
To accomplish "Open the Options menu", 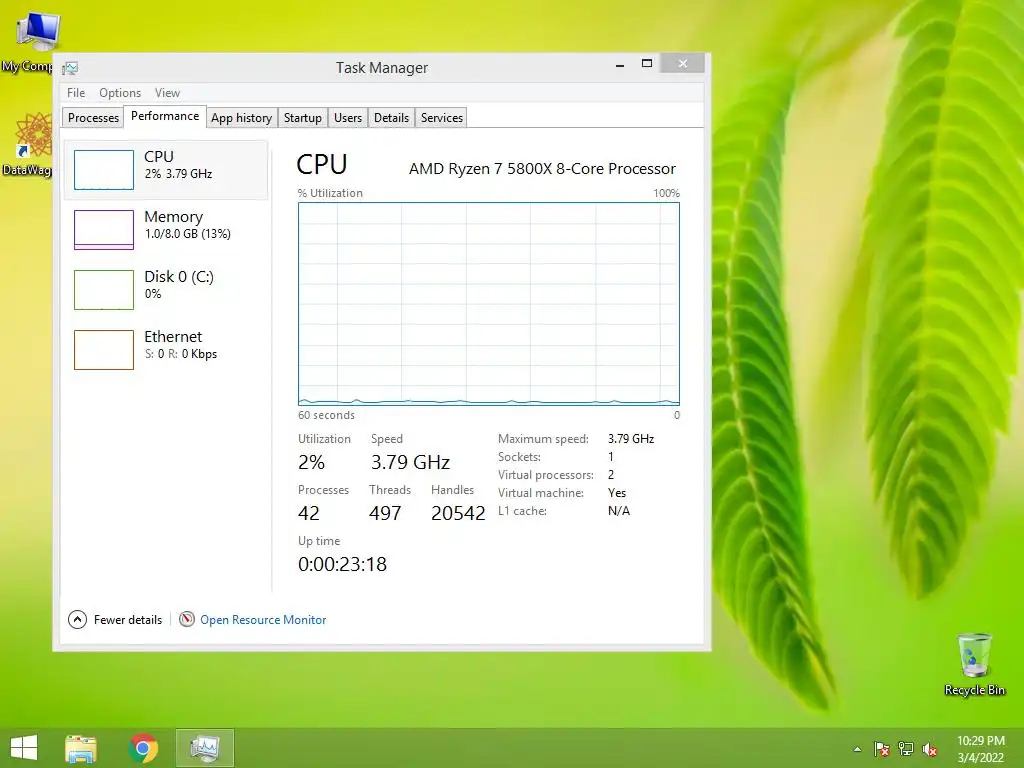I will (120, 93).
